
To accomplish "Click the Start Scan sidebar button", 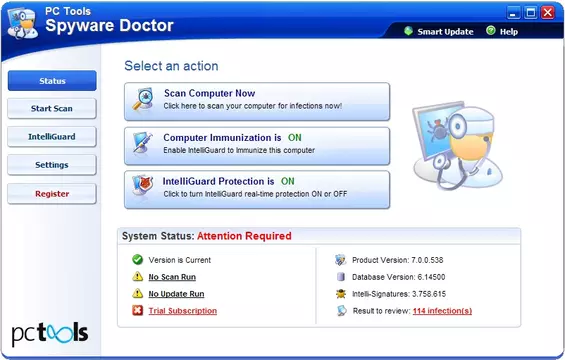I will (52, 108).
